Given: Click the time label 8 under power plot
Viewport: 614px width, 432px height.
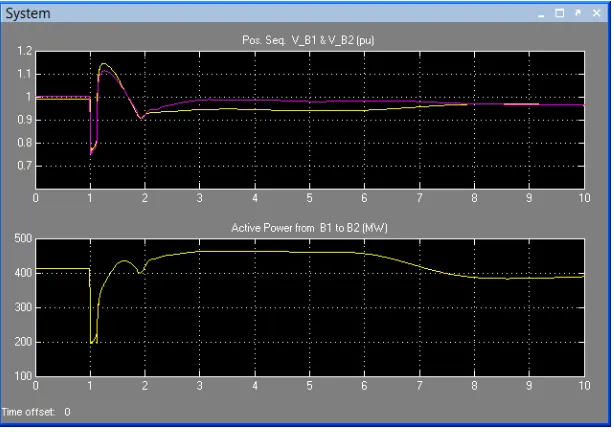Looking at the screenshot, I should tap(474, 386).
